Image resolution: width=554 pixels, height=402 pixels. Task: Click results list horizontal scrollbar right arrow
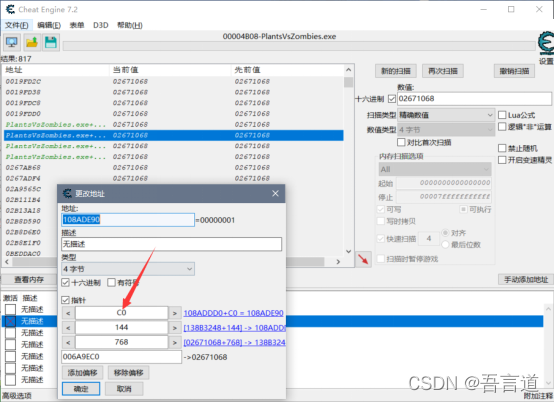(338, 262)
